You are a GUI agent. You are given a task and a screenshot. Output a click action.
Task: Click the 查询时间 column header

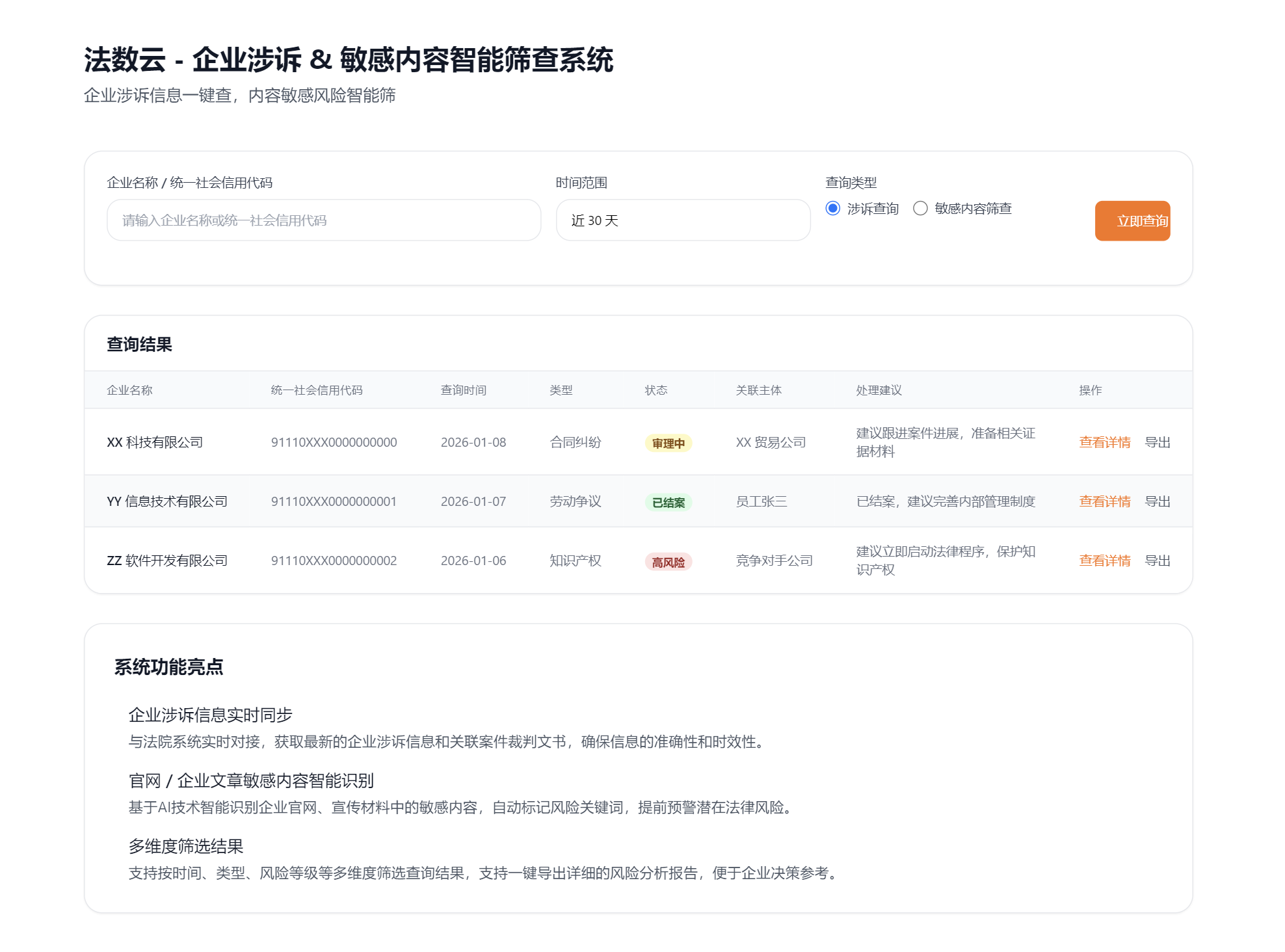click(x=463, y=390)
